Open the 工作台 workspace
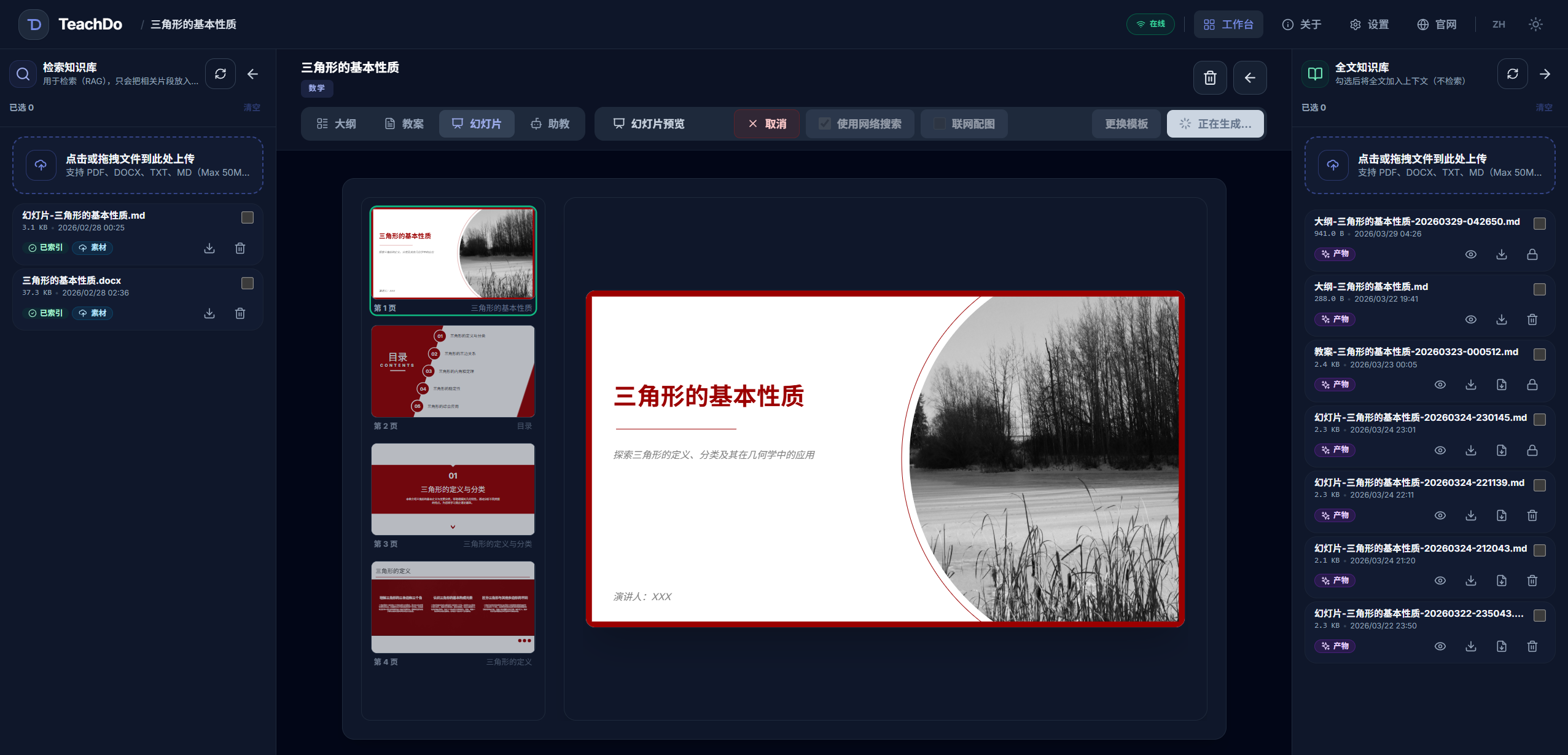 coord(1228,24)
